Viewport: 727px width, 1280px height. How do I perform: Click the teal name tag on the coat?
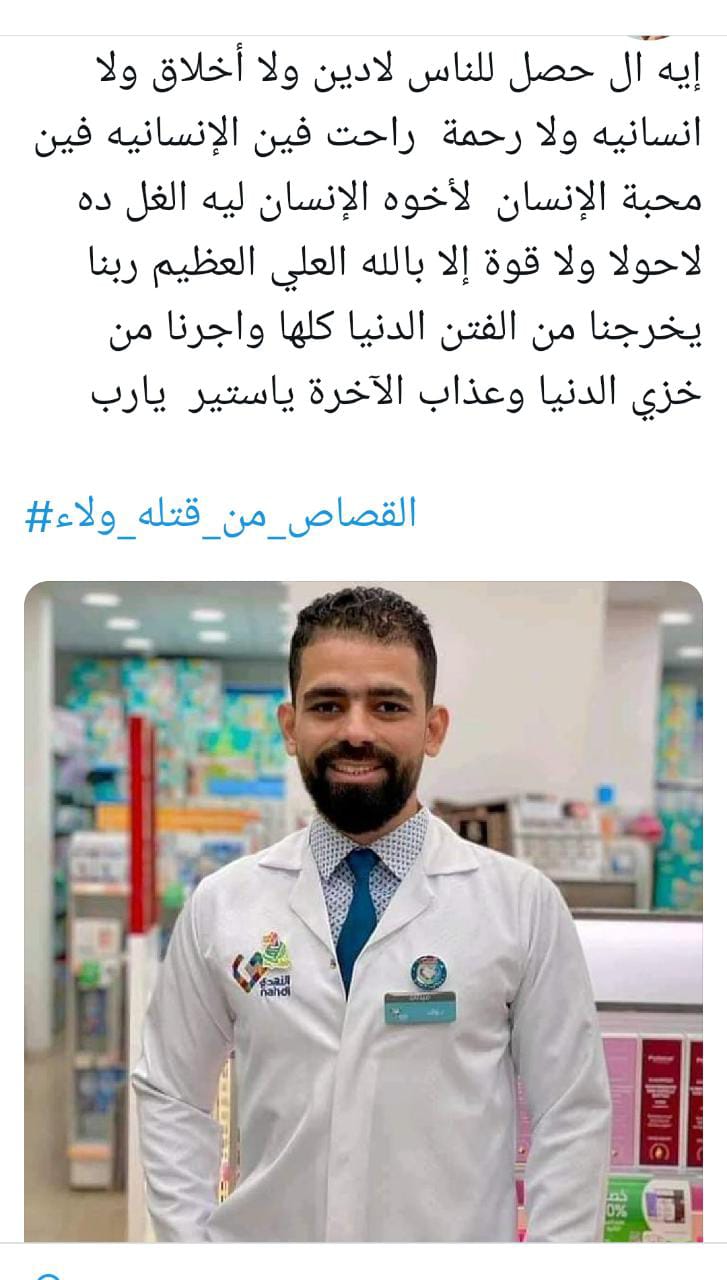(x=420, y=1007)
